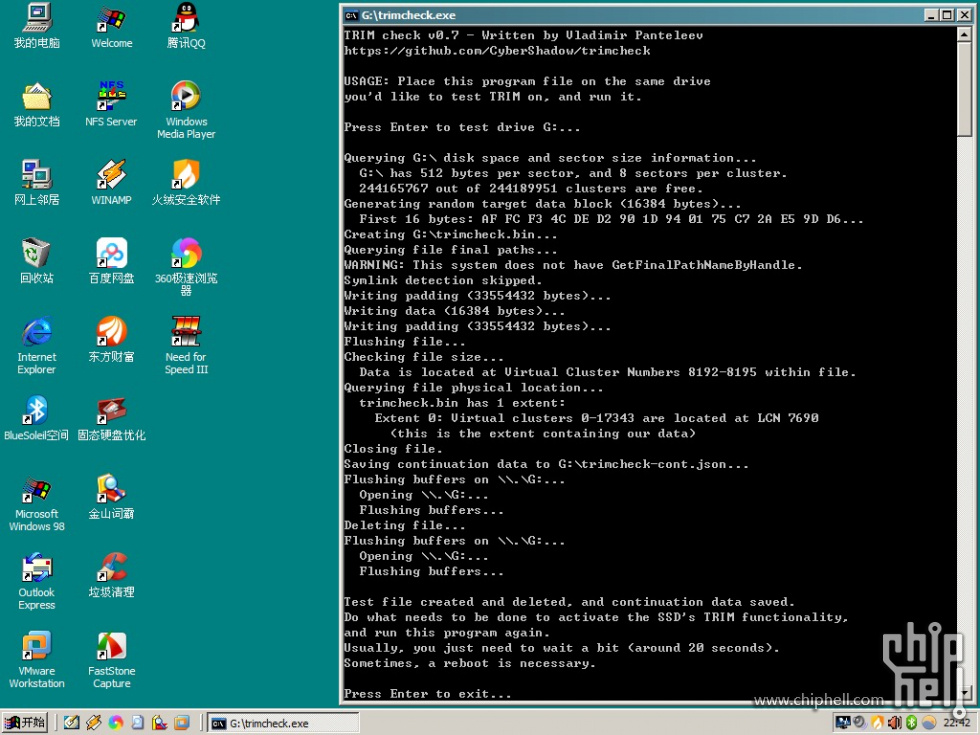This screenshot has height=735, width=980.
Task: Select the NFS Server shortcut
Action: click(111, 104)
